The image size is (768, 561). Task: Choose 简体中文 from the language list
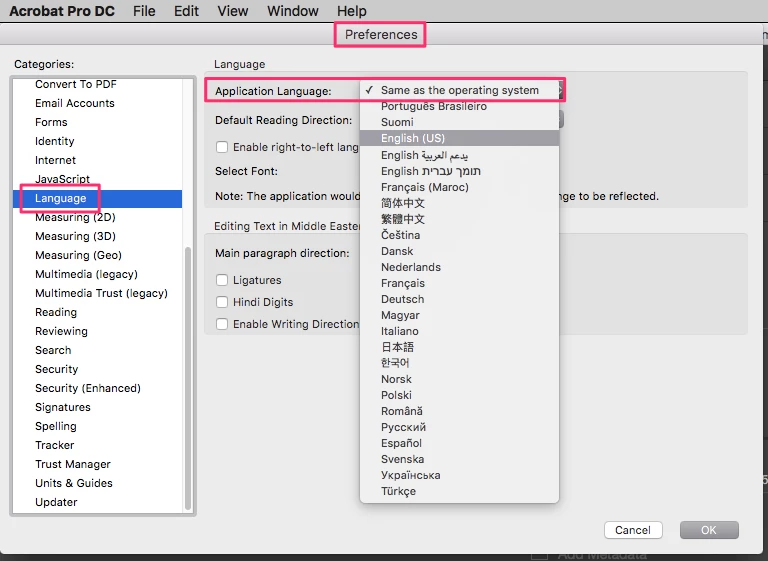click(459, 203)
